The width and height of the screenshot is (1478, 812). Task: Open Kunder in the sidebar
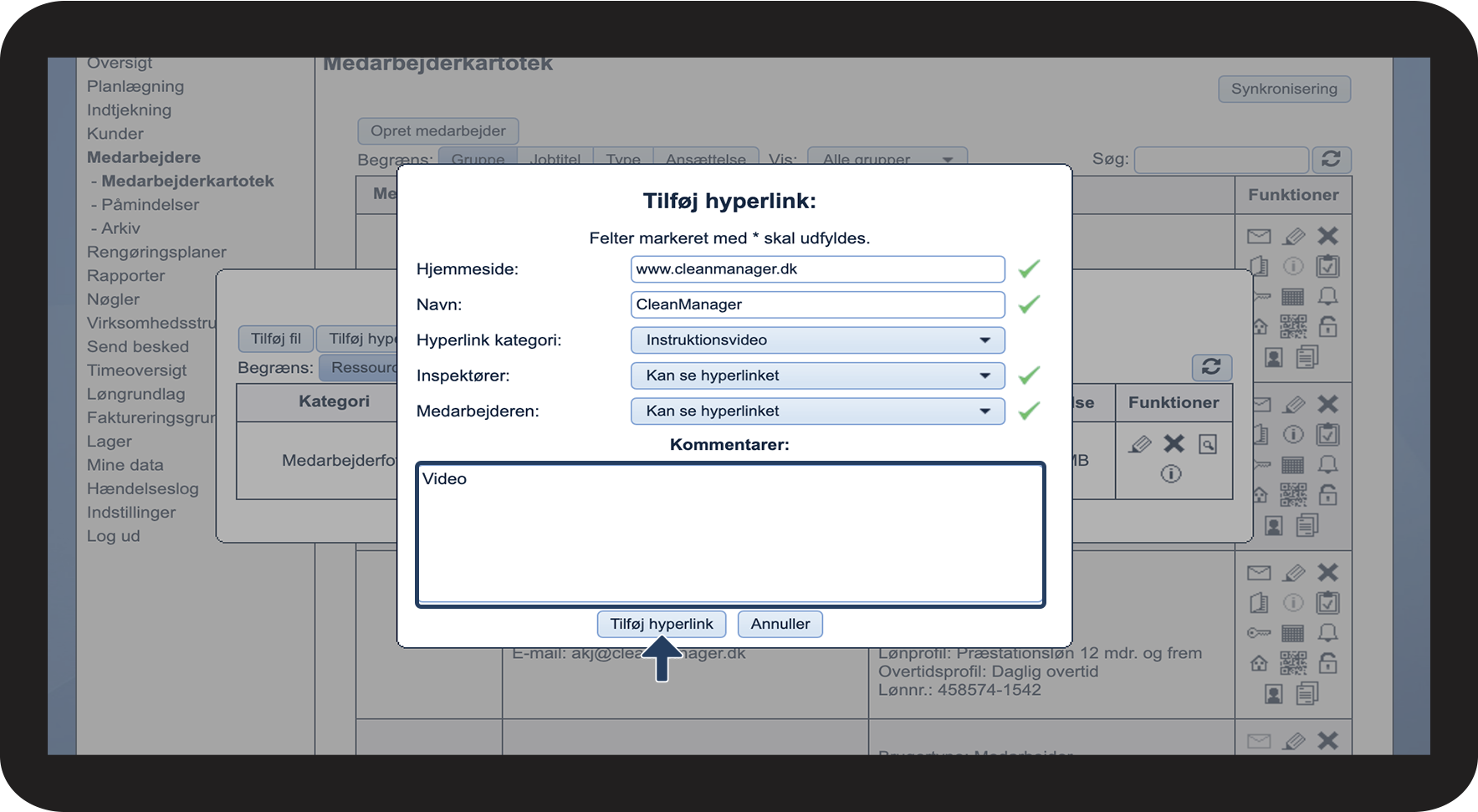point(115,134)
